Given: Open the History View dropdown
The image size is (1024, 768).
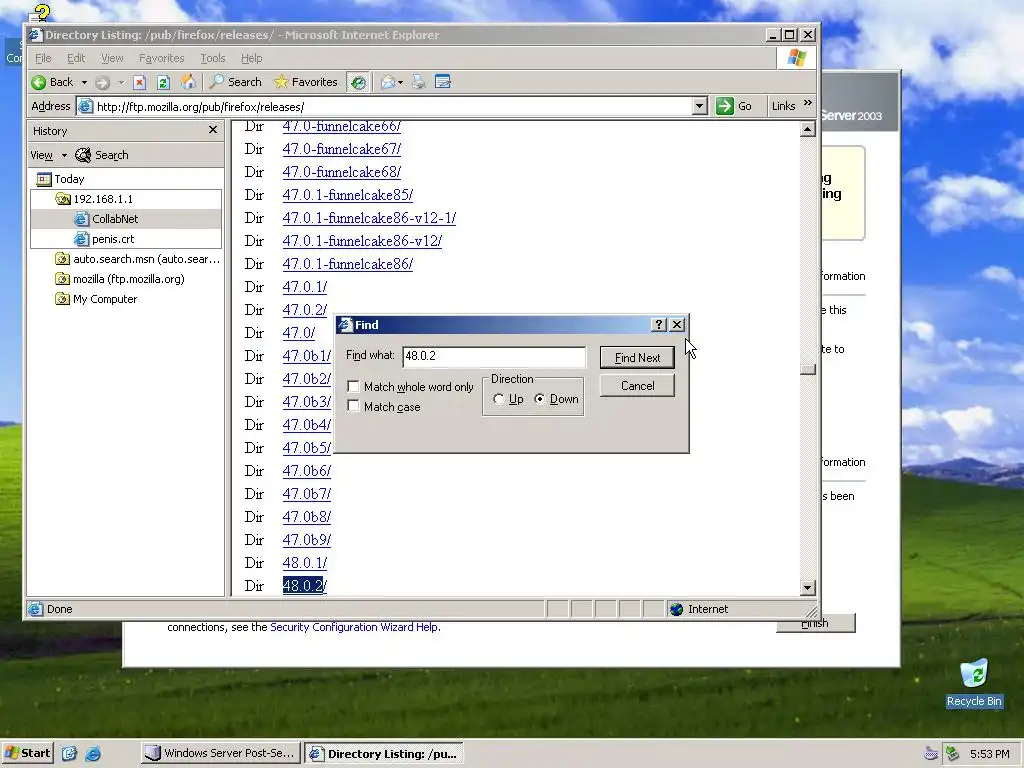Looking at the screenshot, I should (x=48, y=155).
